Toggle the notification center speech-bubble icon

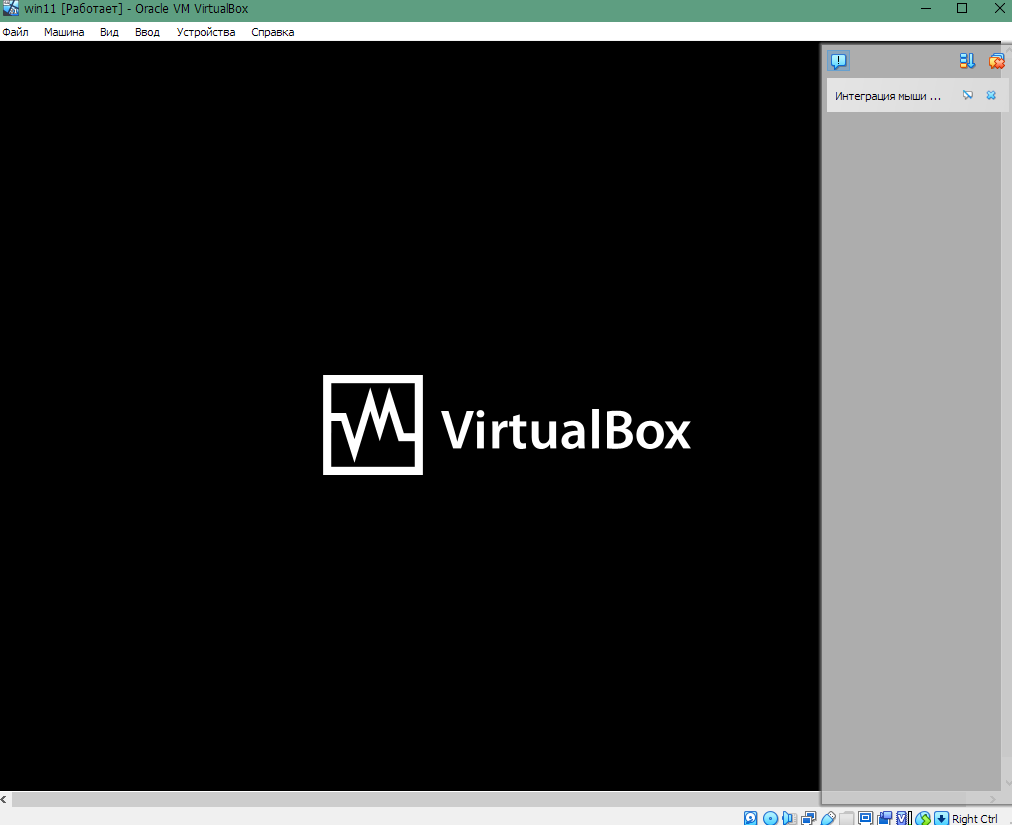coord(838,61)
